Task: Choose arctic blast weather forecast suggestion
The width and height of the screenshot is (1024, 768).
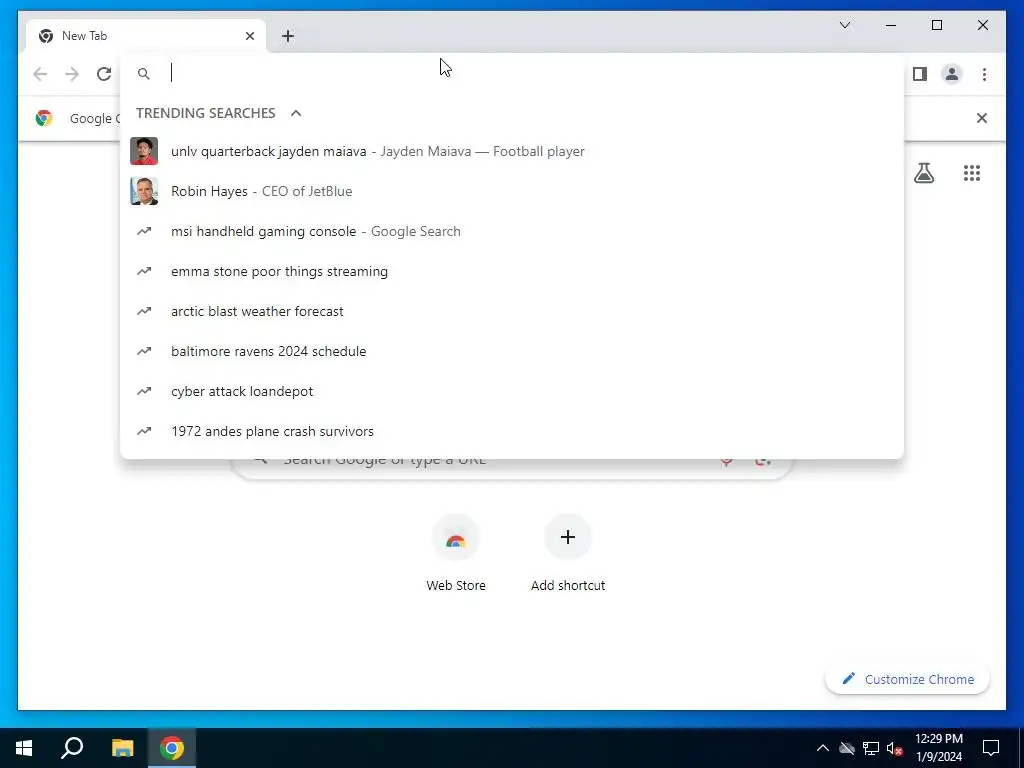Action: [512, 312]
